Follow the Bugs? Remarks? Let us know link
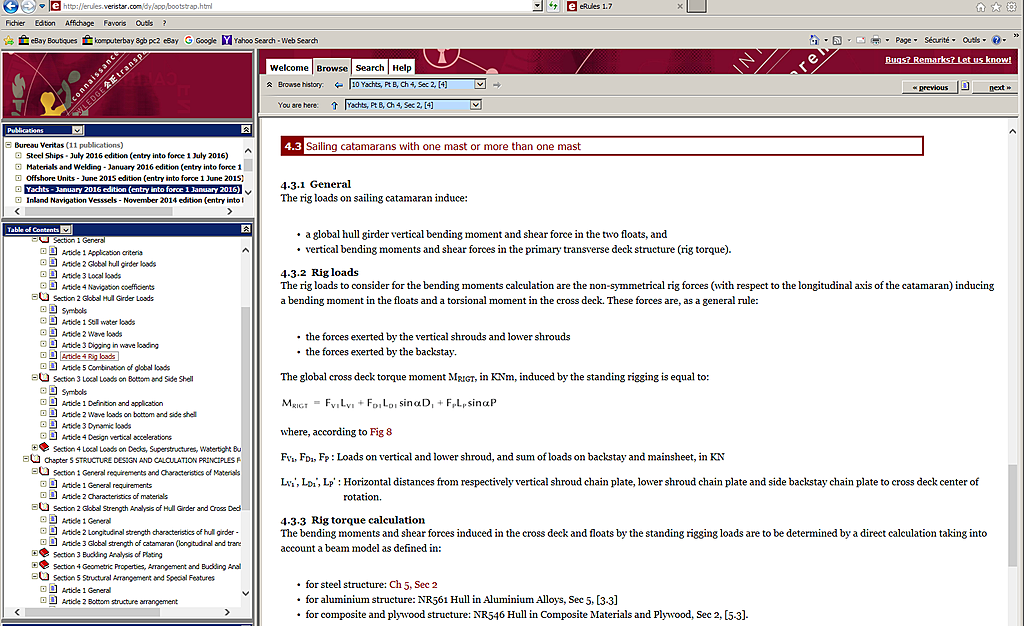The width and height of the screenshot is (1024, 626). [948, 59]
